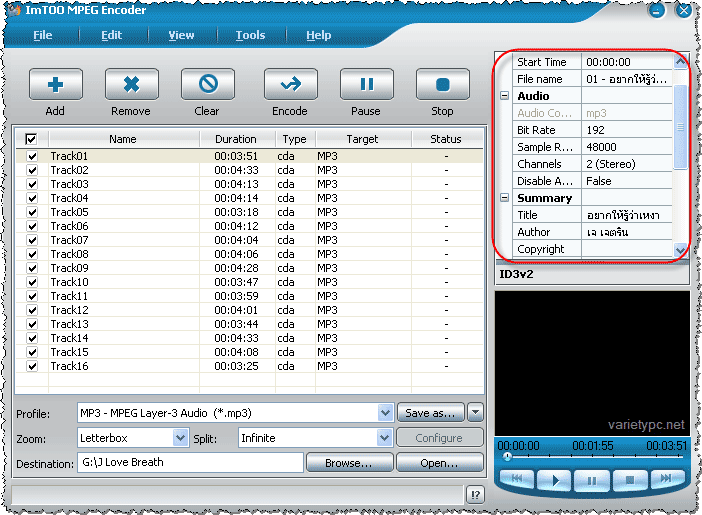Select the Track12 row name
This screenshot has height=515, width=702.
(x=69, y=310)
